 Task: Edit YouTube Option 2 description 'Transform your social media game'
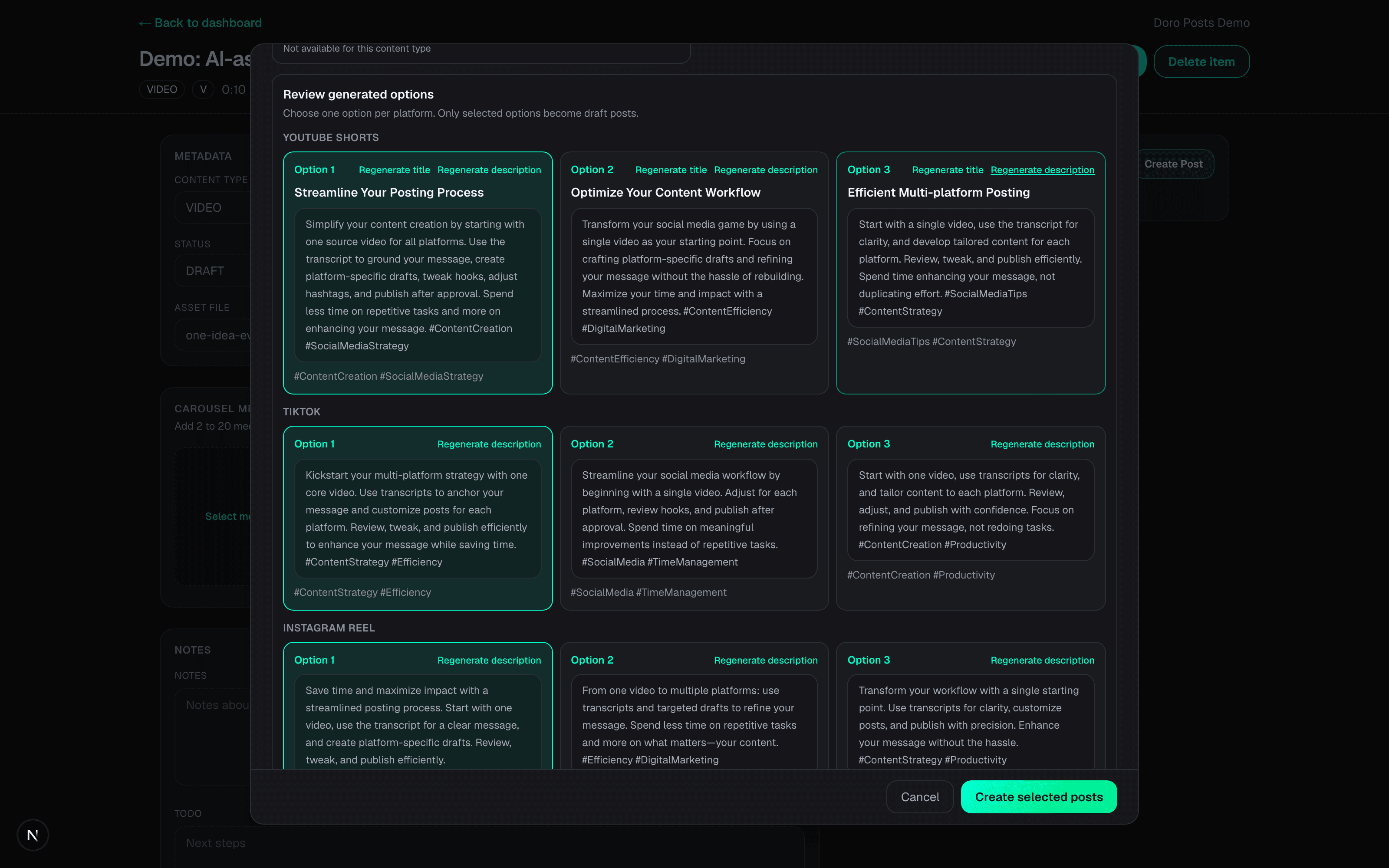694,277
